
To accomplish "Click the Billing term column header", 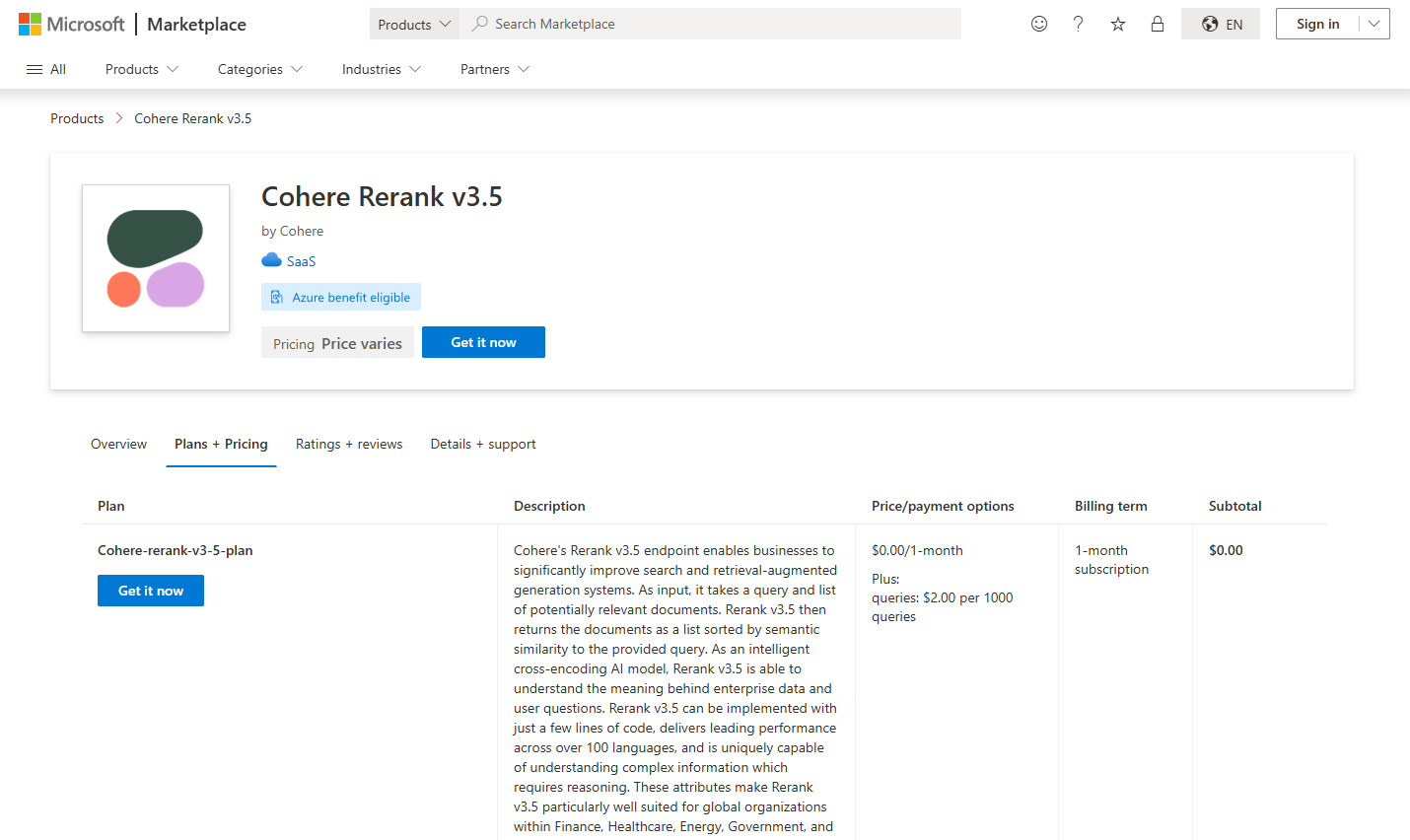I will click(1111, 506).
